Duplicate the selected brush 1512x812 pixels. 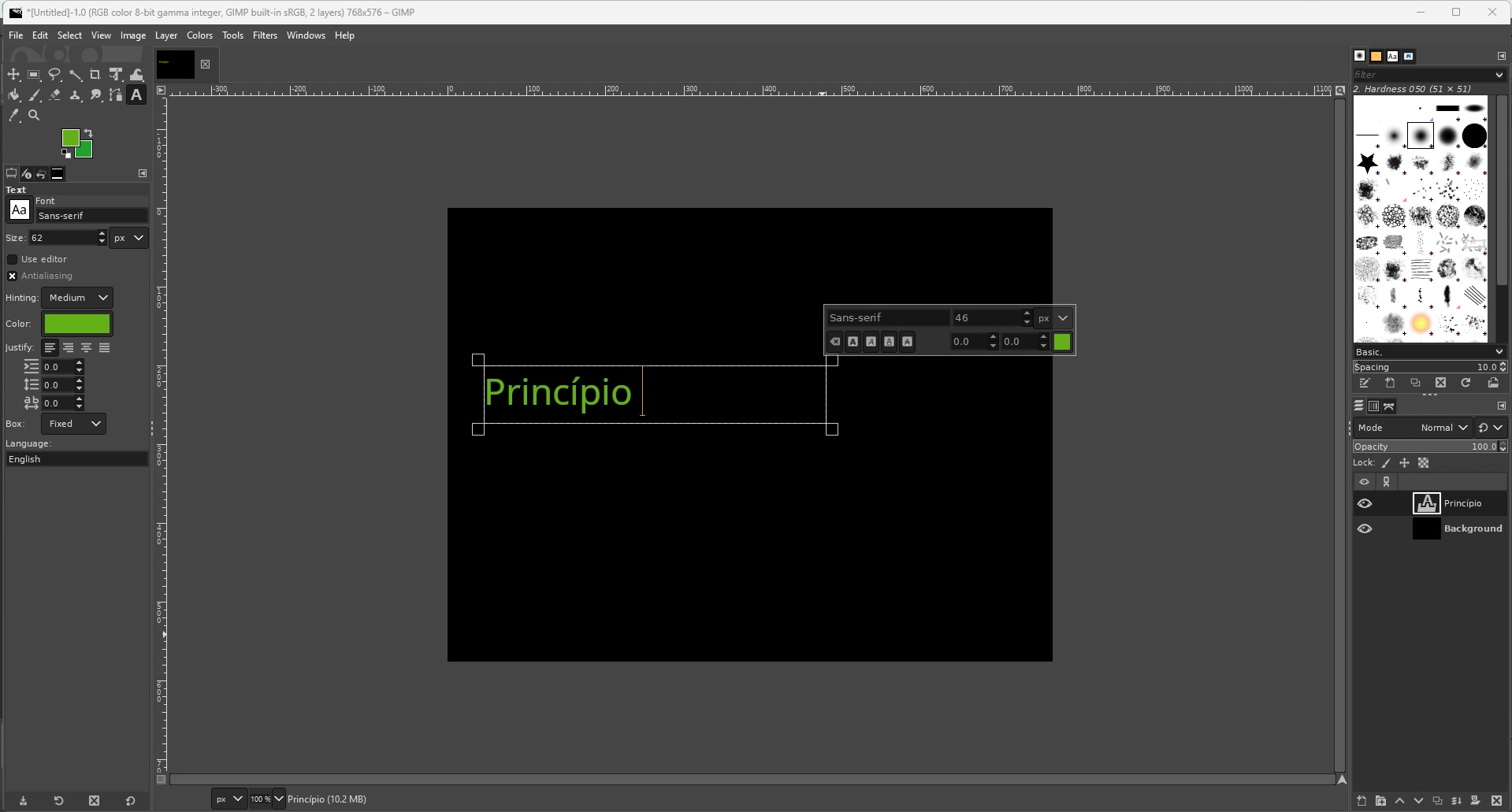point(1415,383)
